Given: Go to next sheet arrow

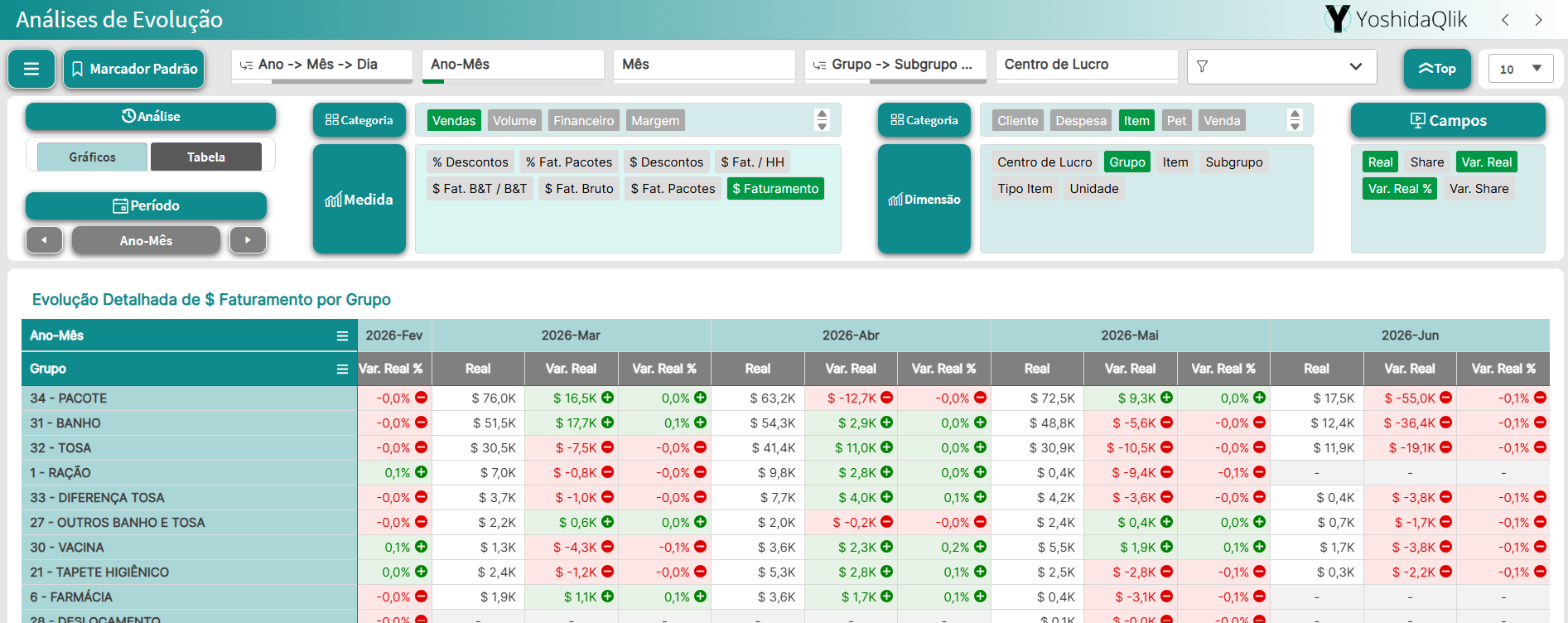Looking at the screenshot, I should (1538, 20).
